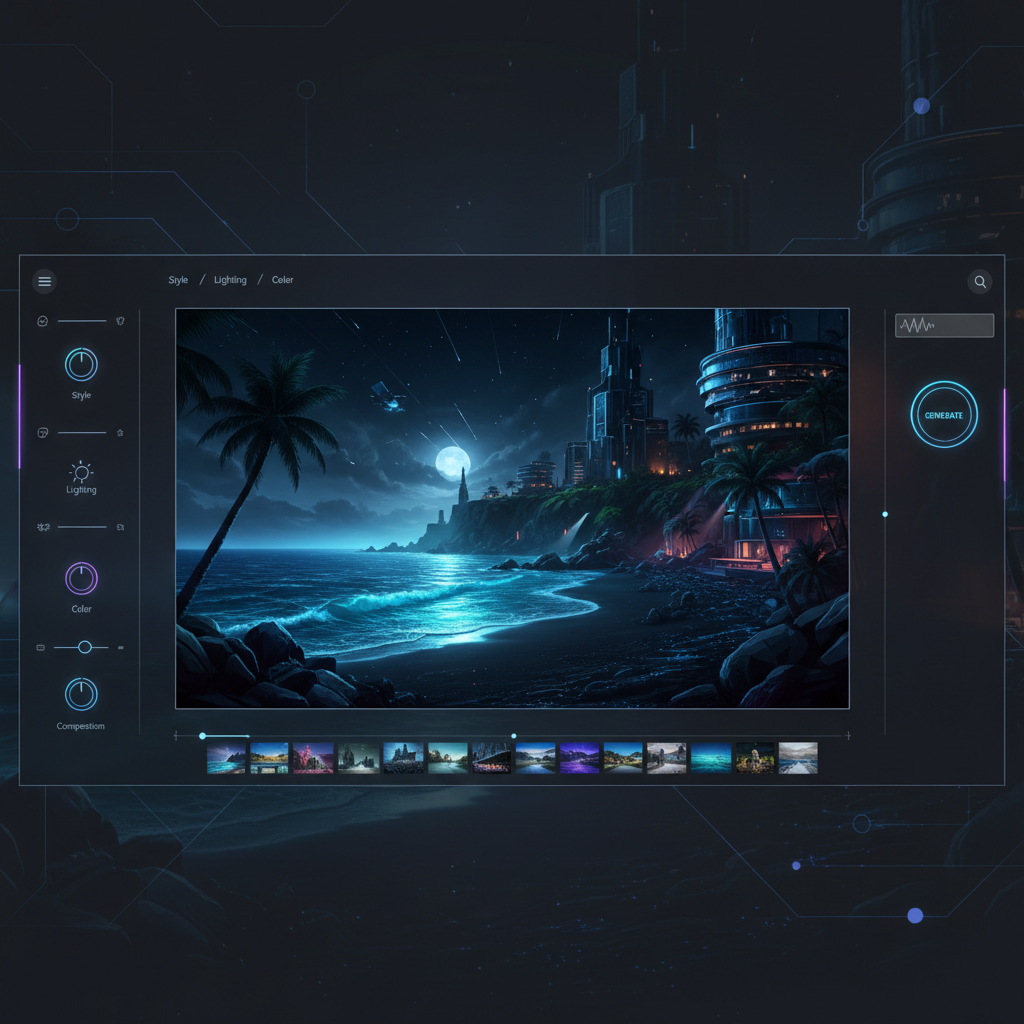The width and height of the screenshot is (1024, 1024).
Task: Click the slider track above Lighting icon
Action: click(82, 432)
